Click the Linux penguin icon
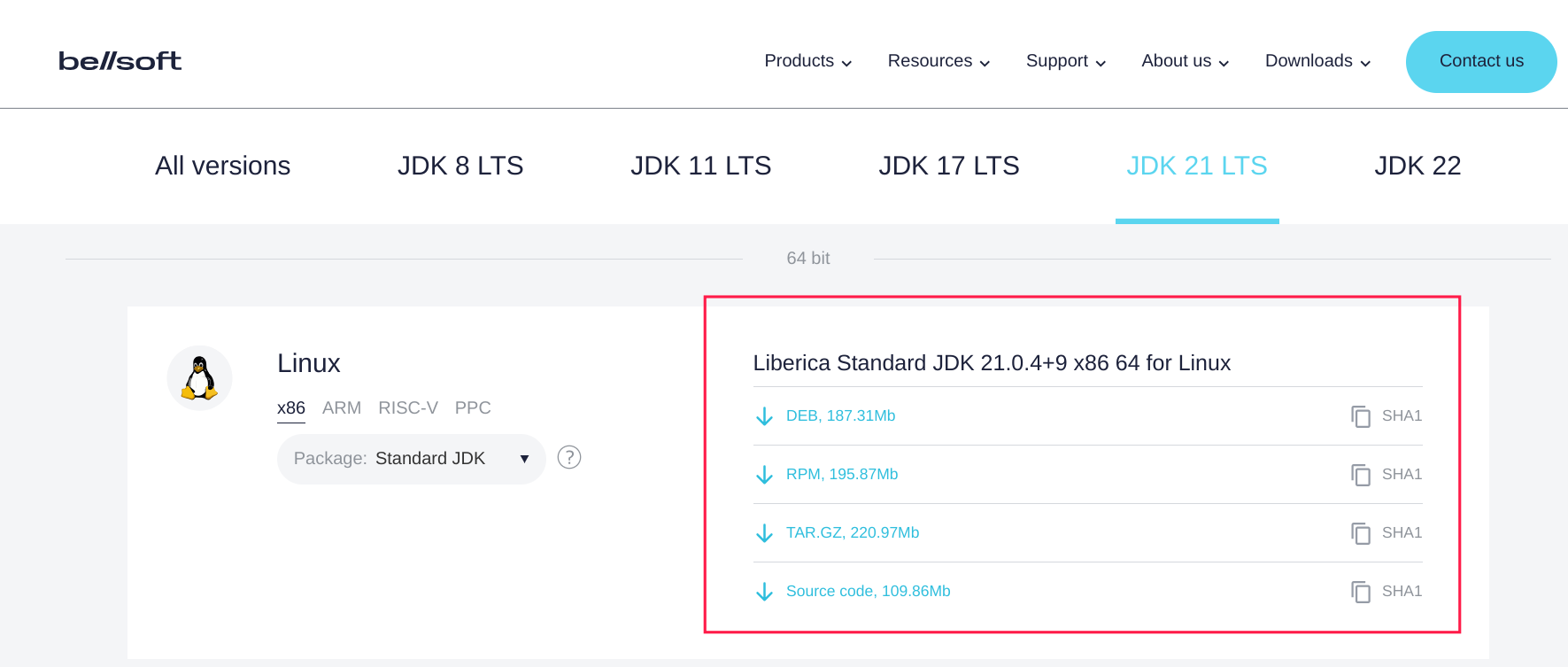This screenshot has height=667, width=1568. [x=199, y=378]
